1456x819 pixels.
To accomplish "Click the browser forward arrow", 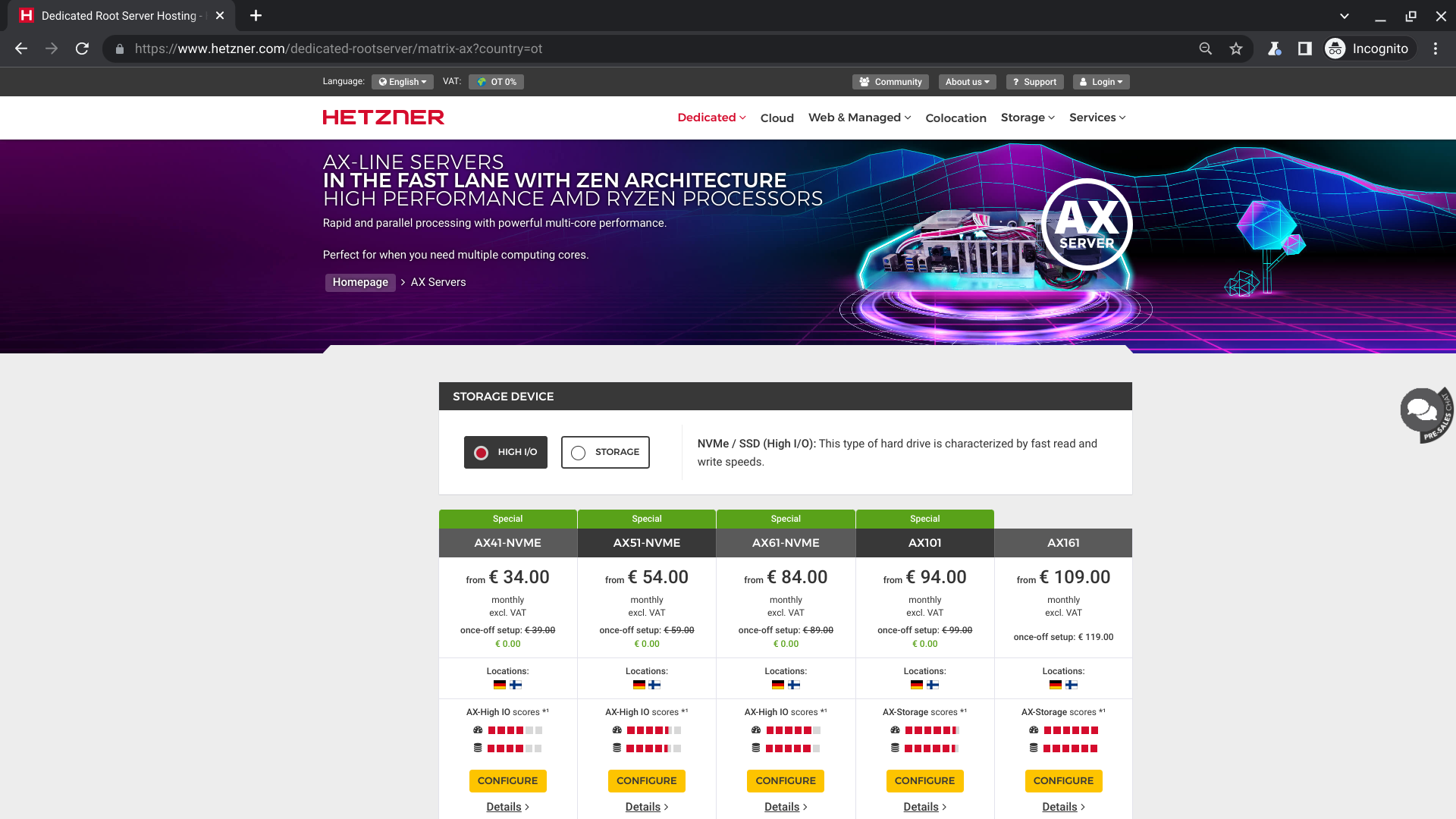I will coord(52,49).
